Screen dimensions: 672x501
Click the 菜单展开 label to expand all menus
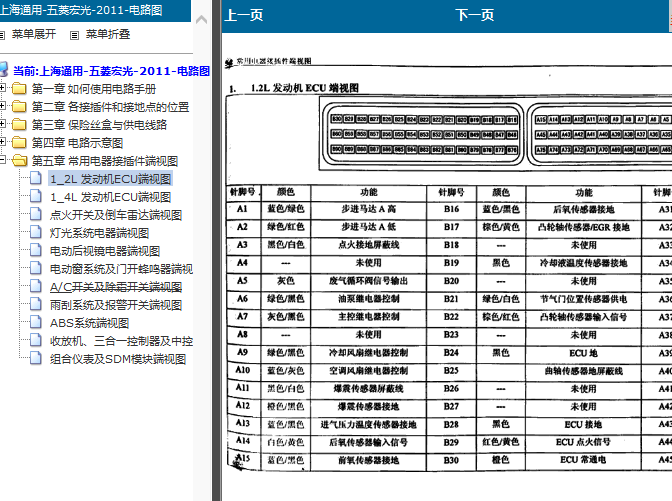34,34
